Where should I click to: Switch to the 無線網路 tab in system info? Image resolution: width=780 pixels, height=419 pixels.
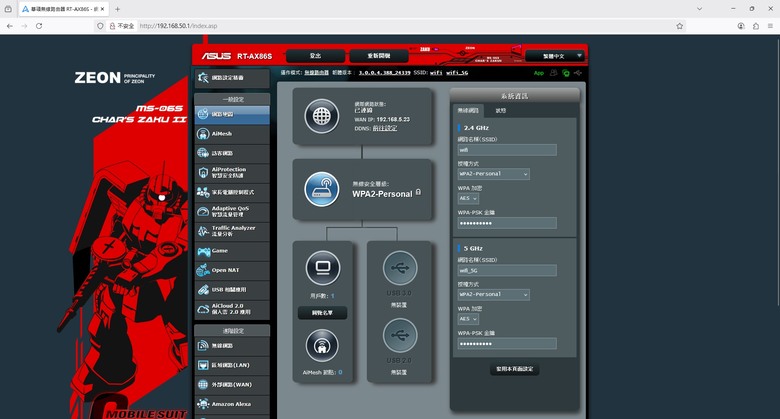pos(468,110)
